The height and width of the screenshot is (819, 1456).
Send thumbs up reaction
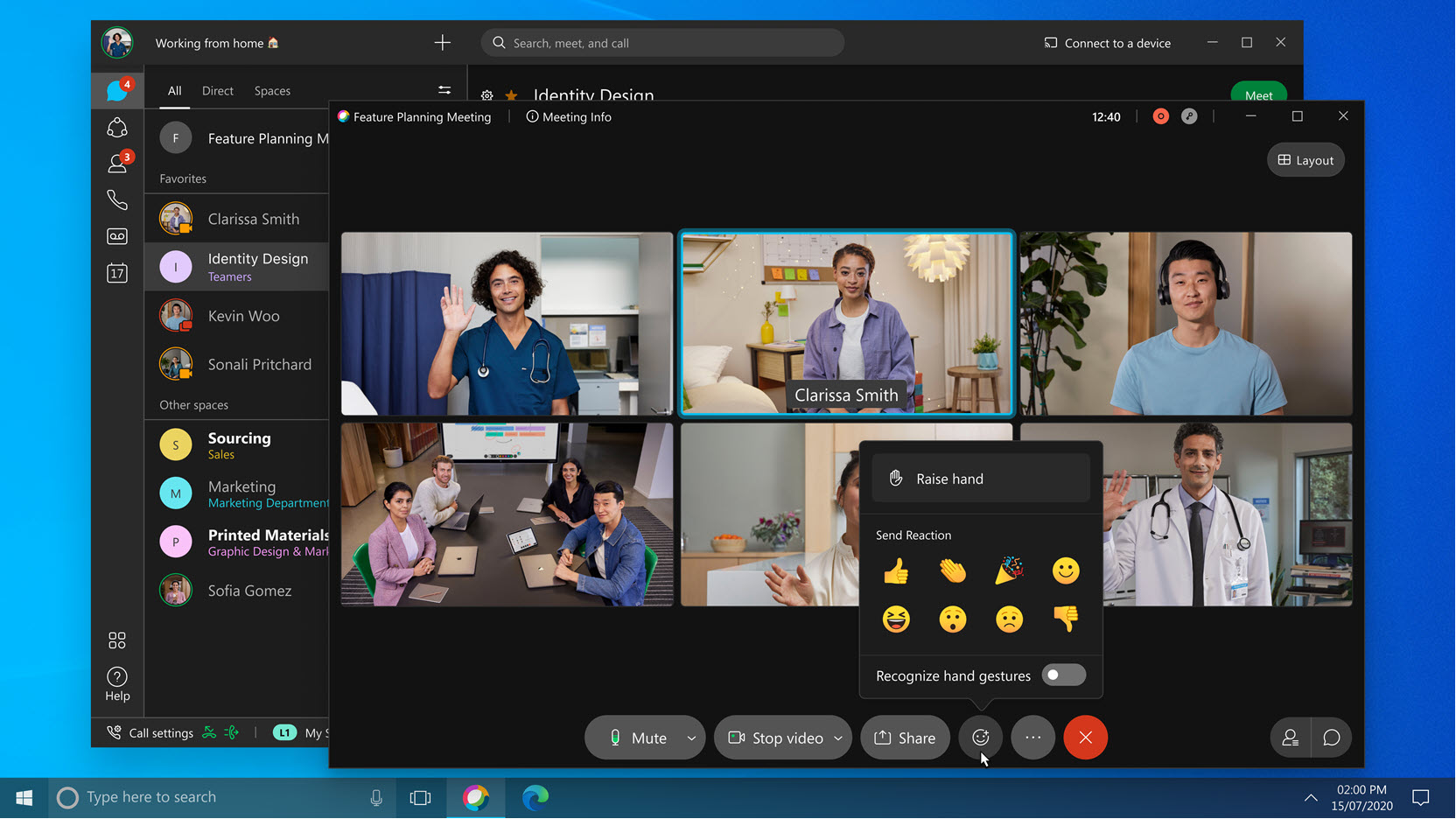(x=896, y=571)
